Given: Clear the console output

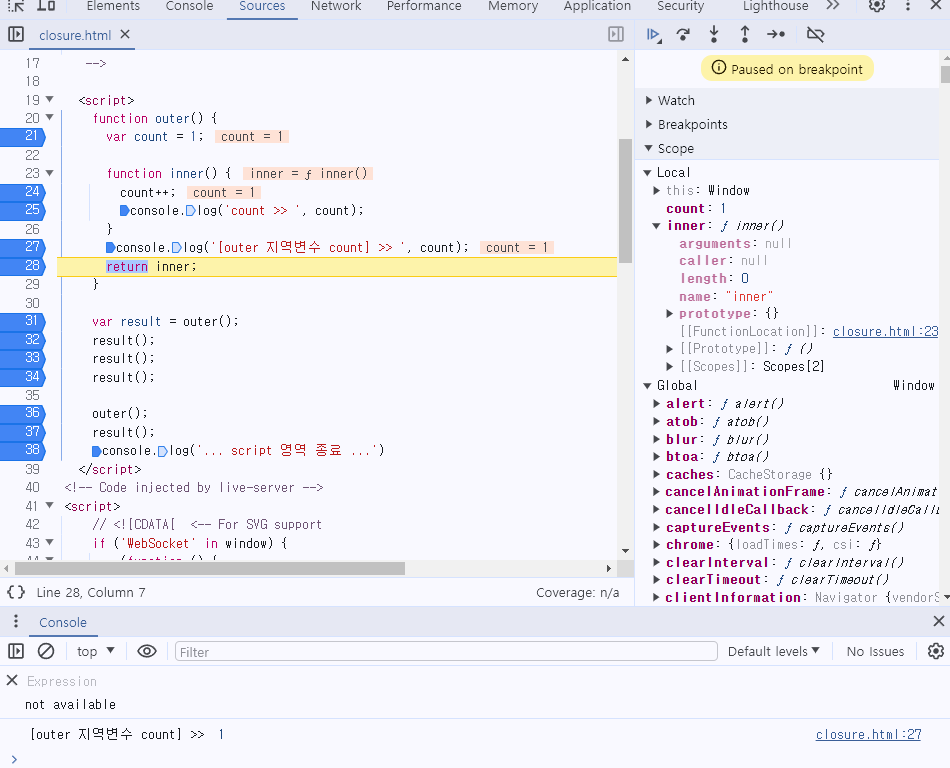Looking at the screenshot, I should pos(46,651).
